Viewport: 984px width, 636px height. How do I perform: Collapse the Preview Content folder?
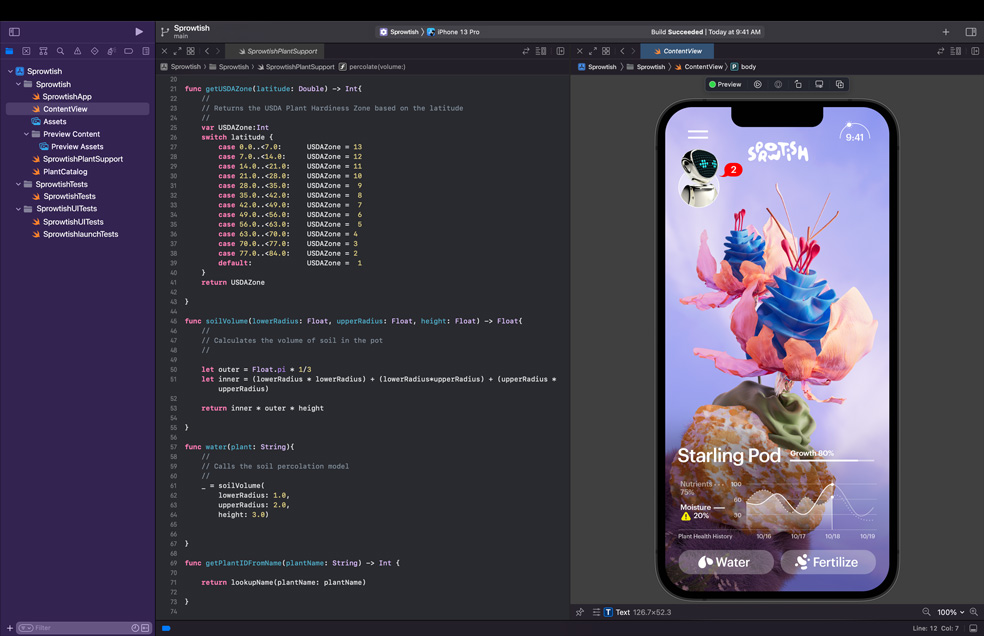[x=28, y=133]
